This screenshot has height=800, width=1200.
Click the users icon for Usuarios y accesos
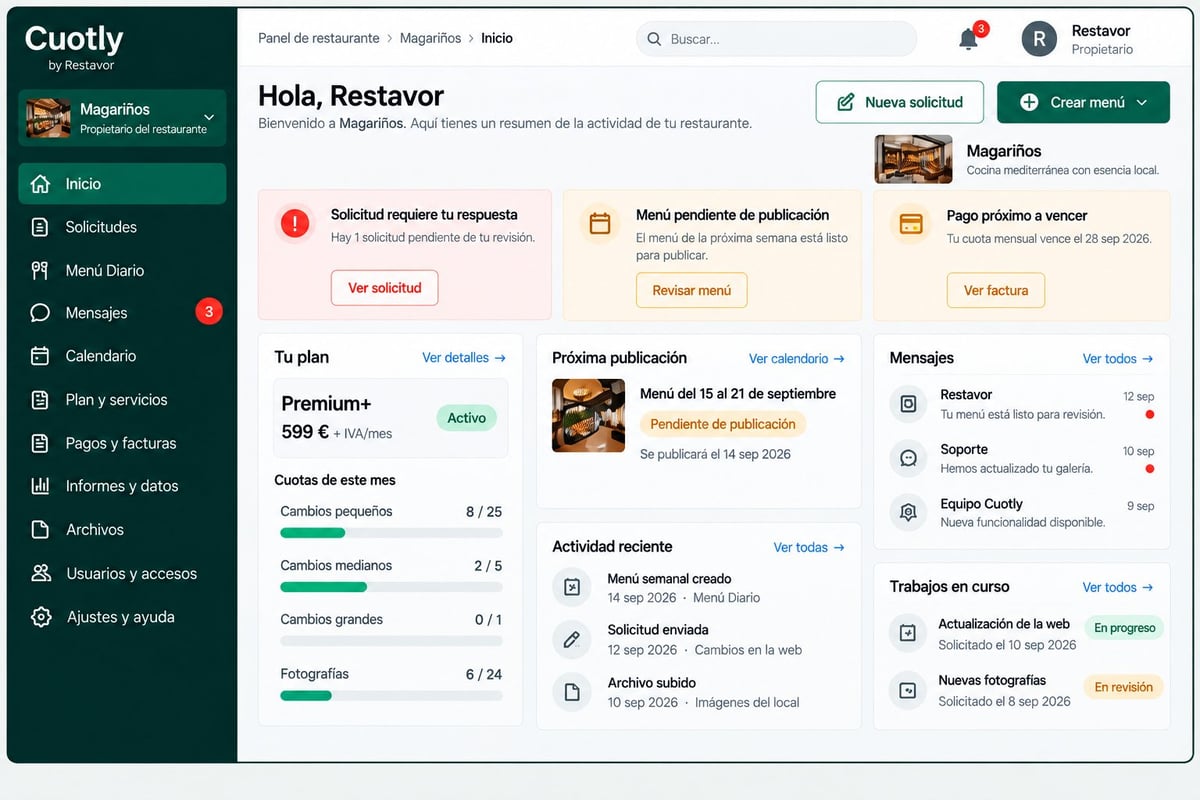(x=41, y=573)
